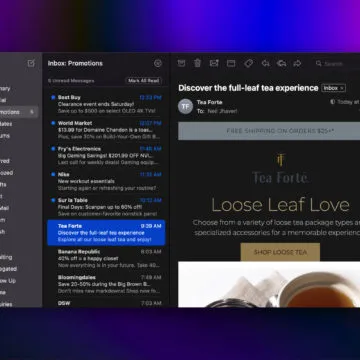This screenshot has width=360, height=360.
Task: Compose a new message with pencil icon
Action: click(x=31, y=63)
